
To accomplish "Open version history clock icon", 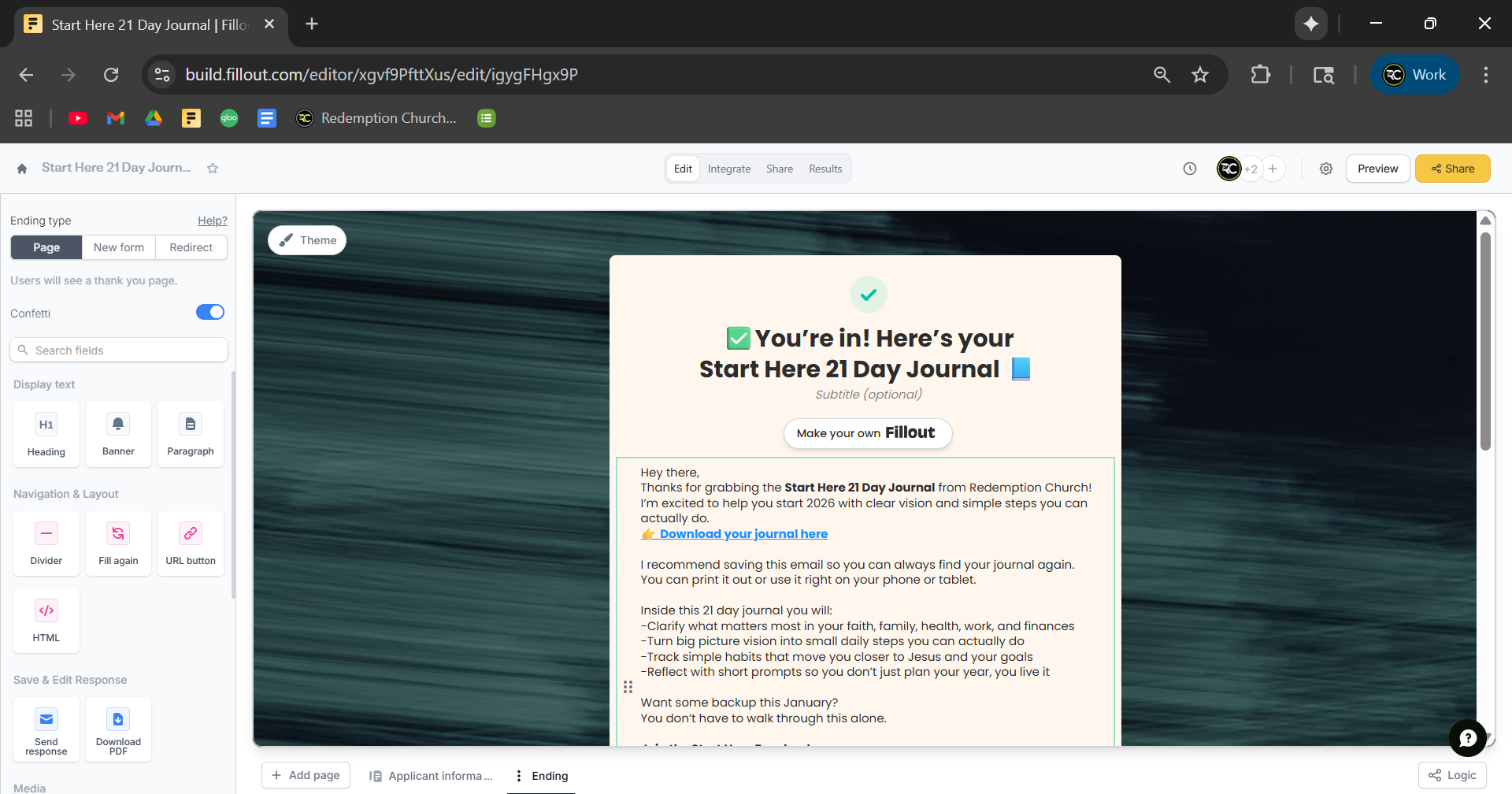I will coord(1190,169).
